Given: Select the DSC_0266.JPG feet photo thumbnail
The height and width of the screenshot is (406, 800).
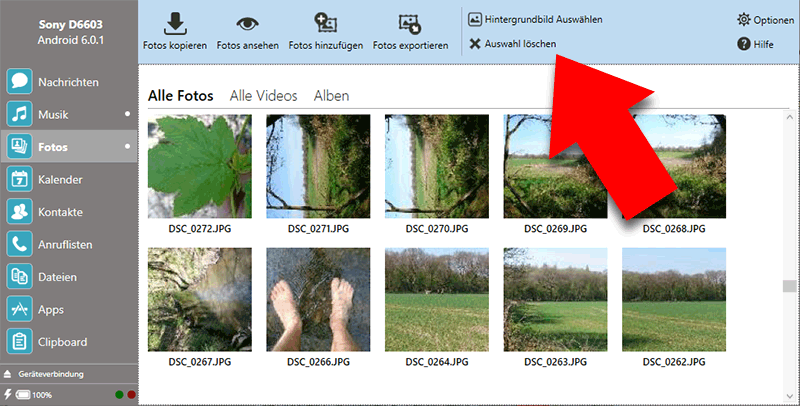Looking at the screenshot, I should (317, 299).
